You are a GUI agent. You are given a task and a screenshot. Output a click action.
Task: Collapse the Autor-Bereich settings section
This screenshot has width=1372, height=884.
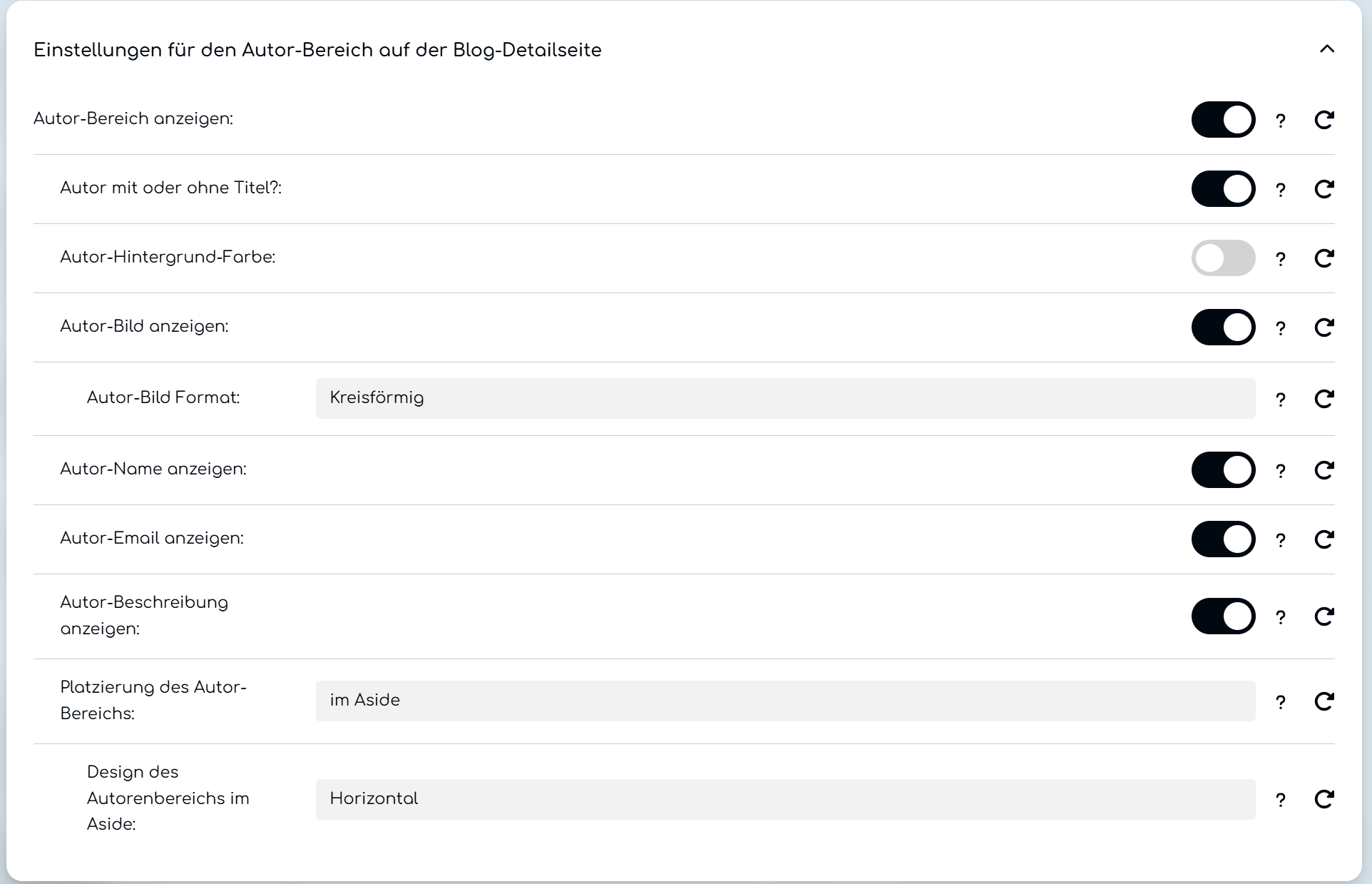tap(1326, 49)
